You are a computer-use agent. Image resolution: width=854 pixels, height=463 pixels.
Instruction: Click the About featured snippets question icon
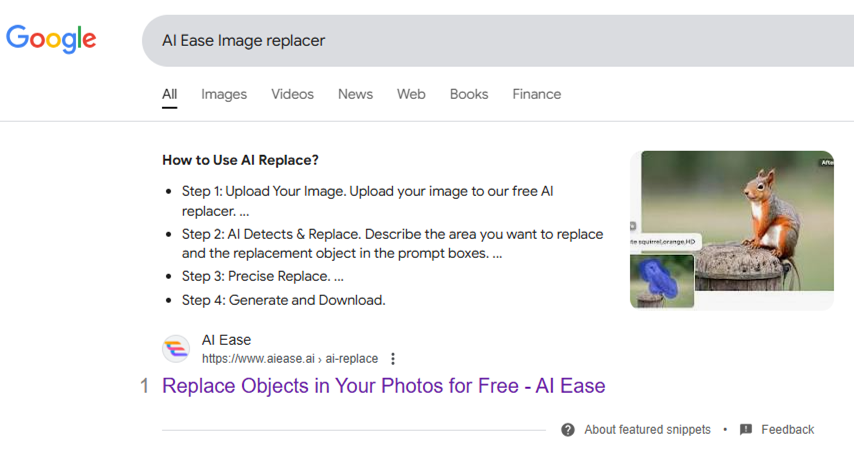pos(568,430)
